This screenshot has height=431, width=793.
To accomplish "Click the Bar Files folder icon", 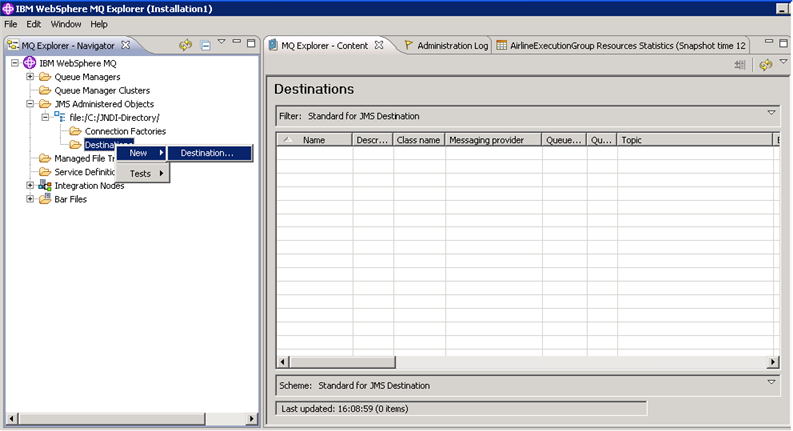I will click(x=45, y=199).
